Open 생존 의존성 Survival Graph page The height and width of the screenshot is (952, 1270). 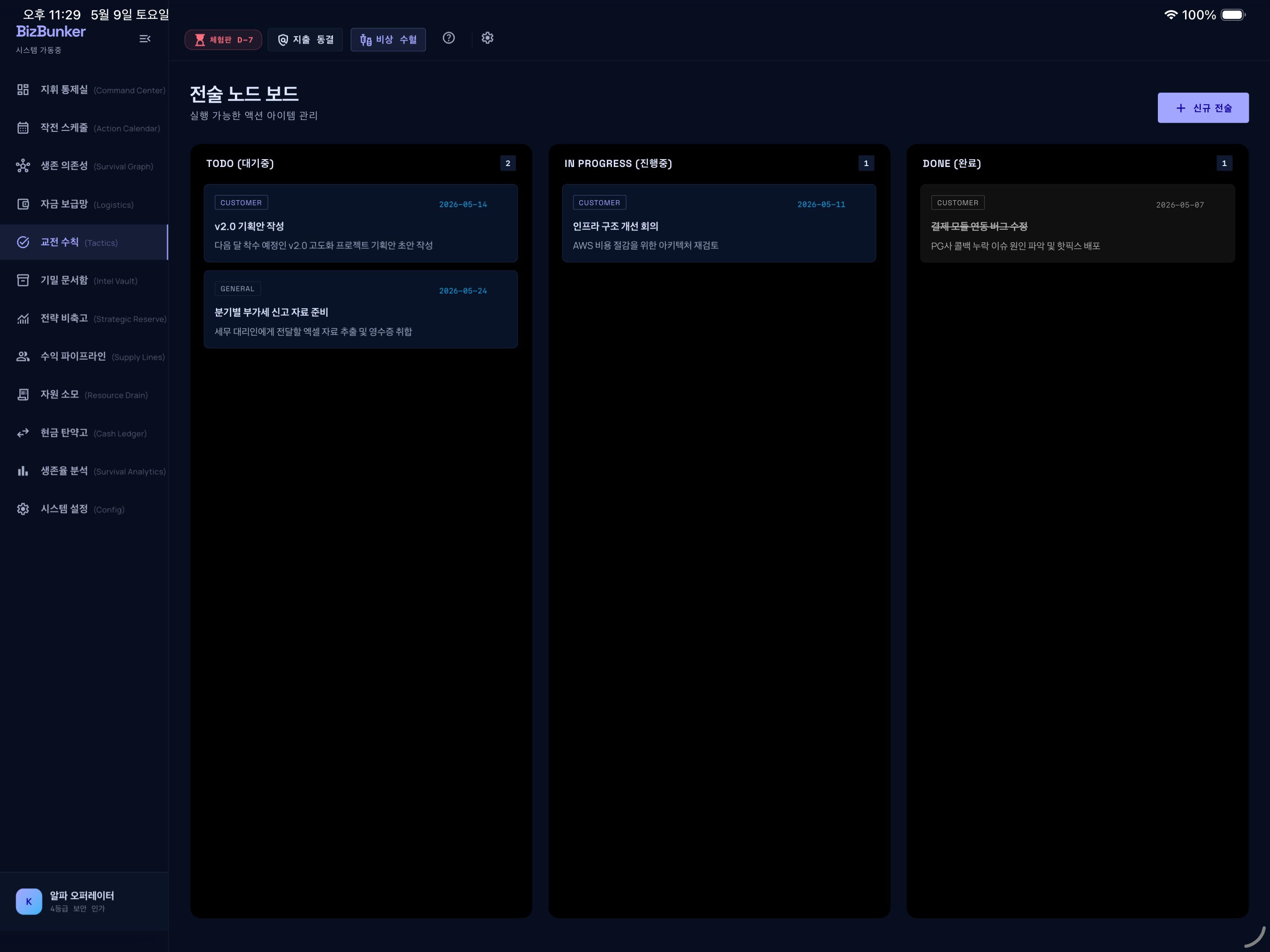coord(84,166)
